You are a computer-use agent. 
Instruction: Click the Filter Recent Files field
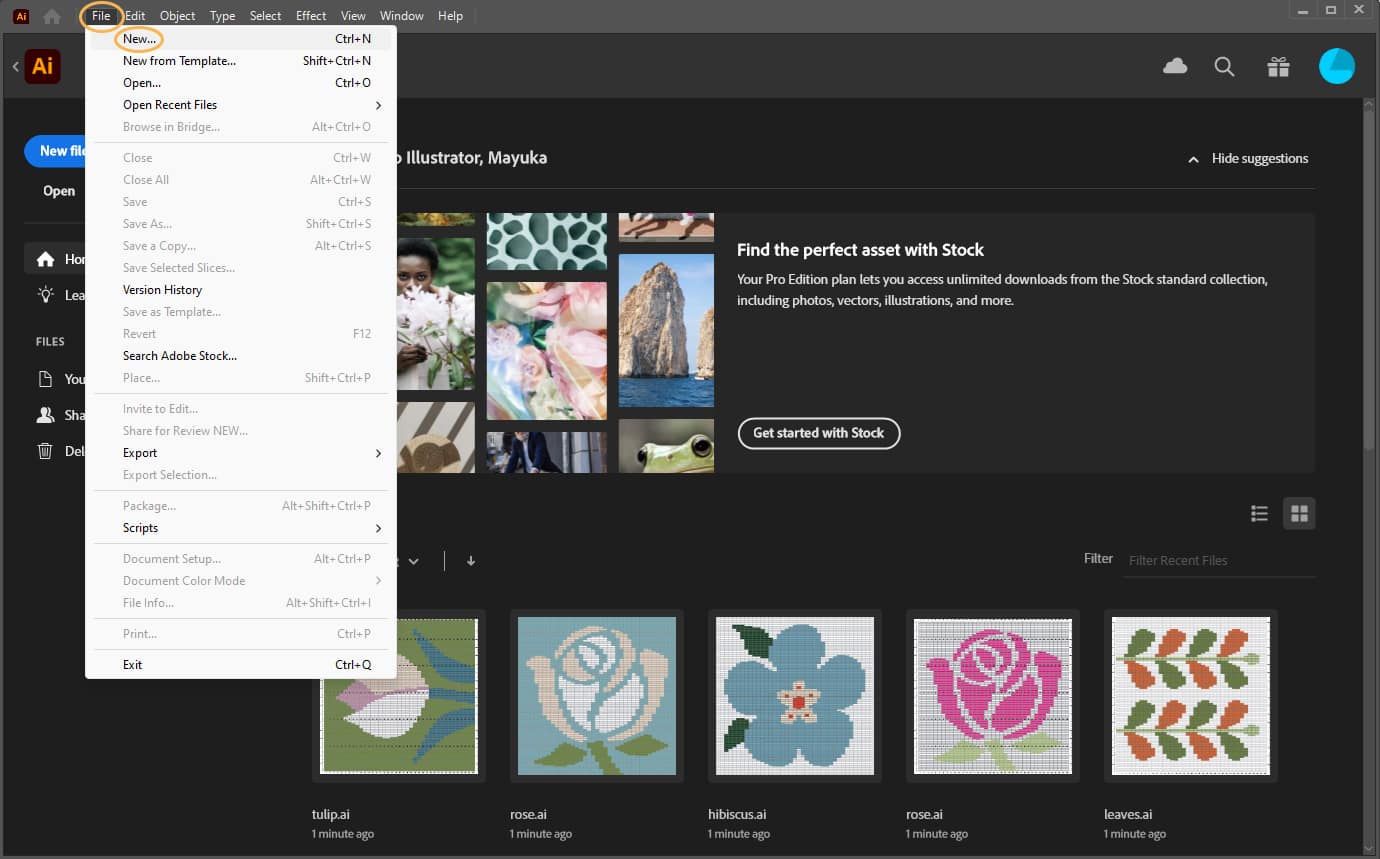point(1220,560)
